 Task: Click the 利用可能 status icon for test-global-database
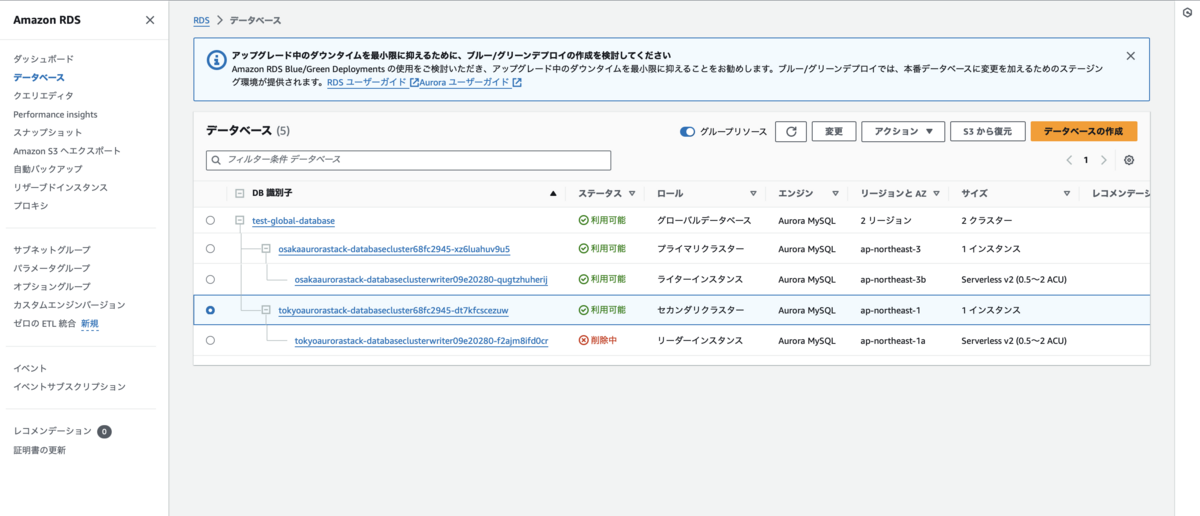tap(584, 220)
